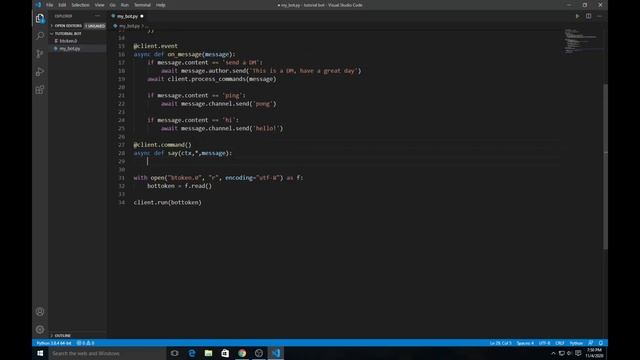This screenshot has width=640, height=360.
Task: Open the View menu
Action: 99,5
